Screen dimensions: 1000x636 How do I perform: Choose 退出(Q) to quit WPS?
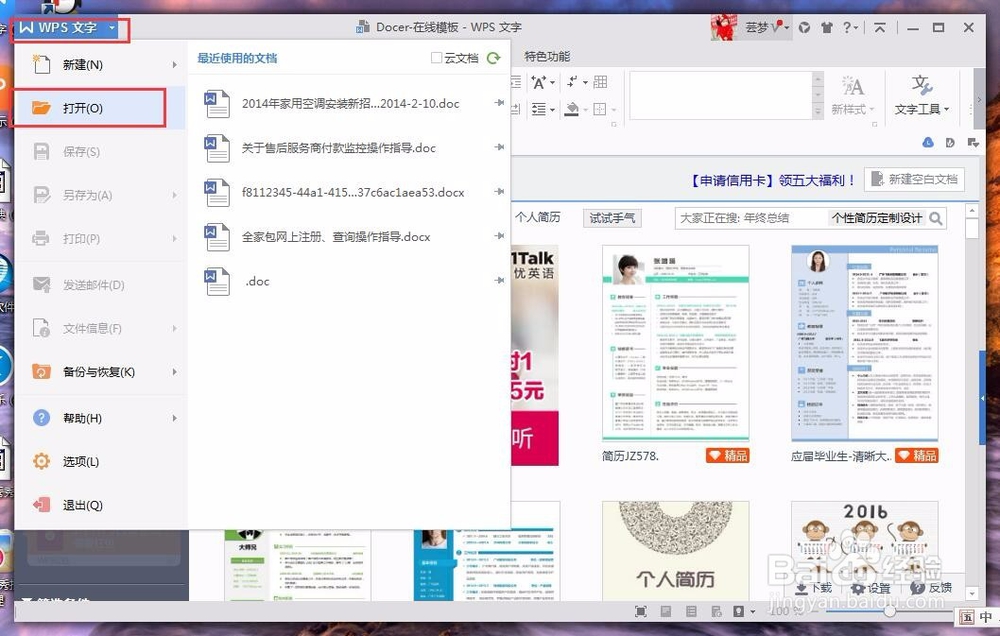99,505
